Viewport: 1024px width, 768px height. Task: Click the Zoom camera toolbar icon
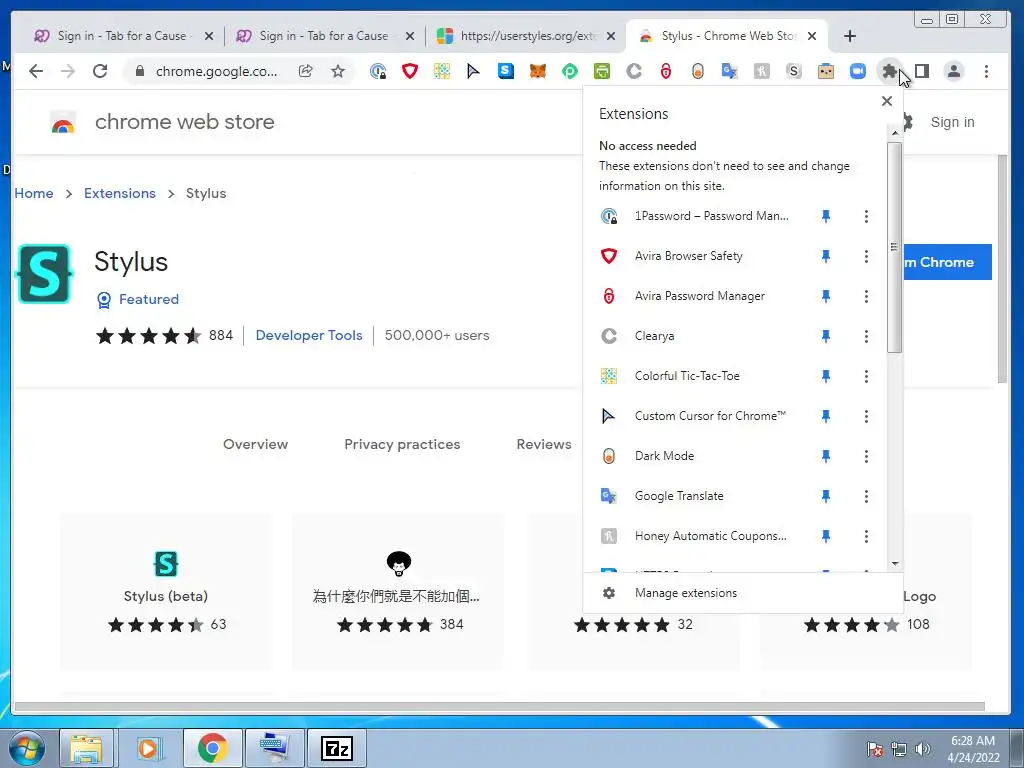[857, 71]
